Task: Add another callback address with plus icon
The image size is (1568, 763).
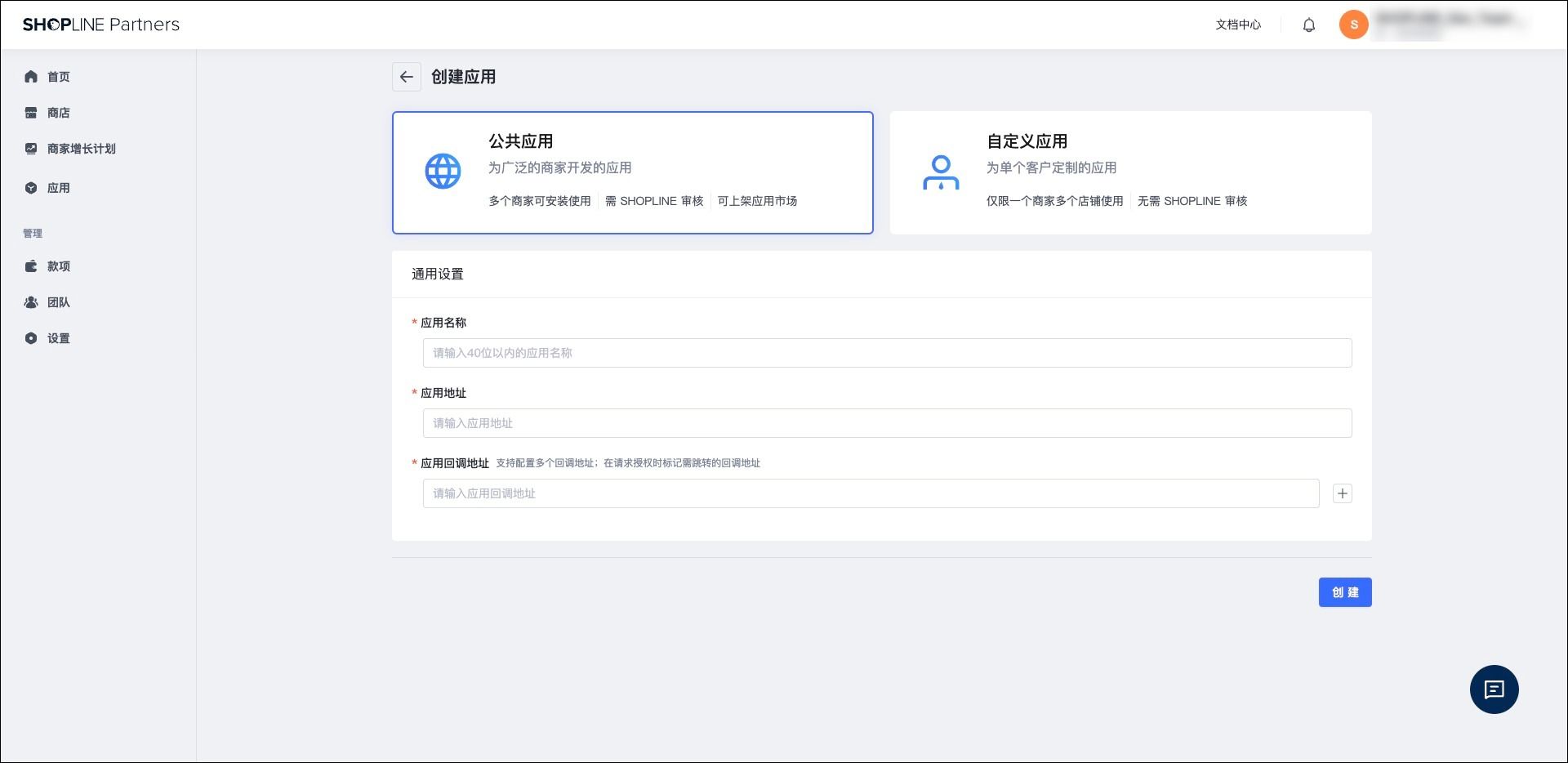Action: pos(1342,493)
